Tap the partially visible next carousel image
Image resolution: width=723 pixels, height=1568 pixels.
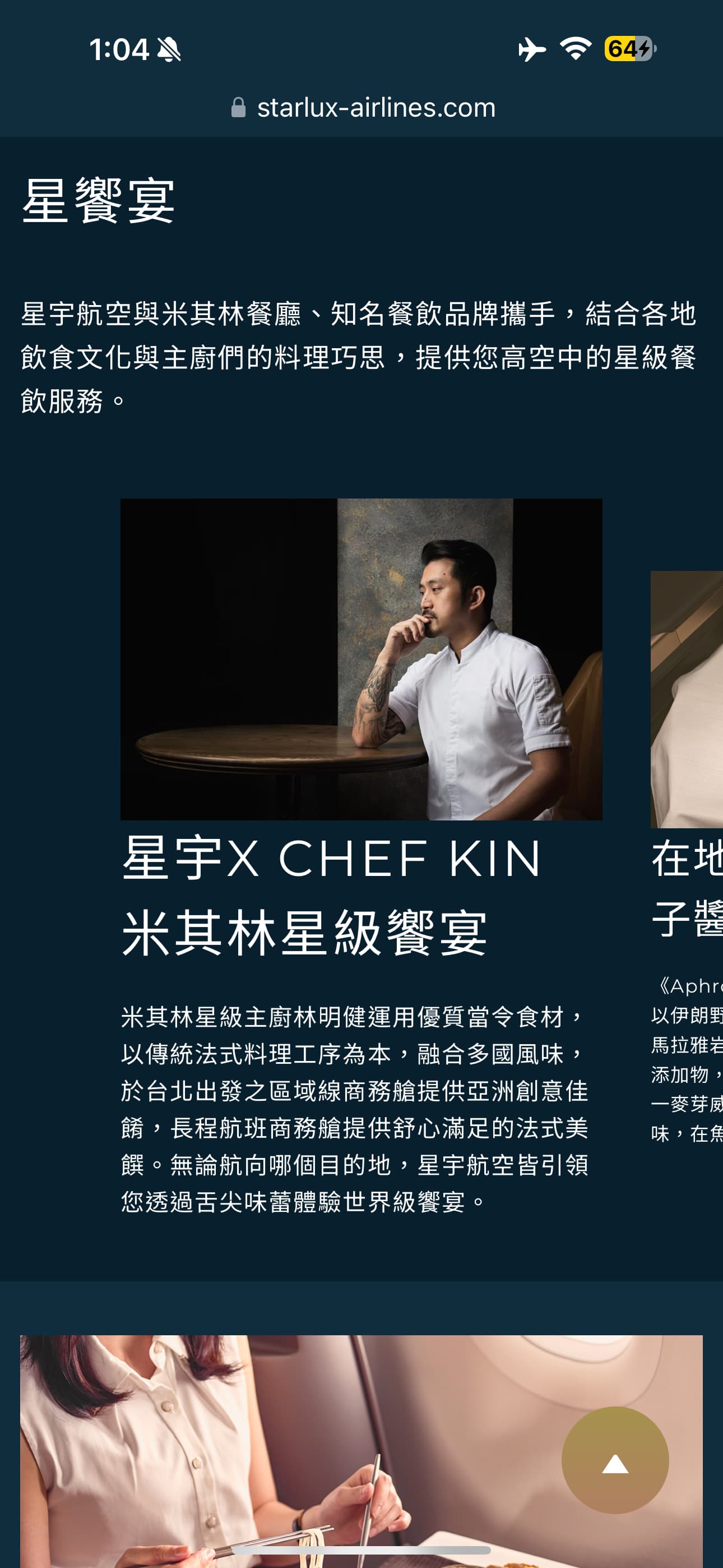(x=687, y=699)
